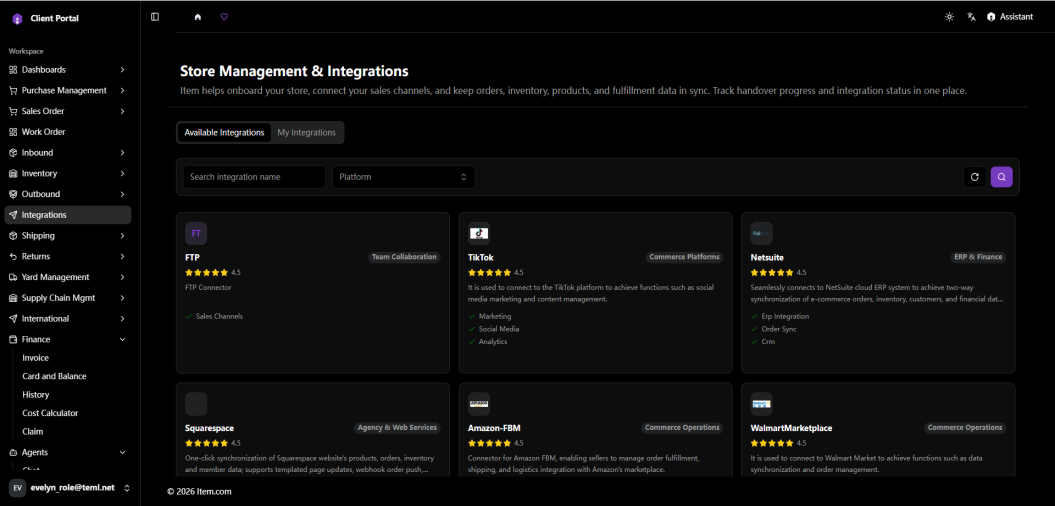Click the Yard Management truck icon
Image resolution: width=1055 pixels, height=506 pixels.
pos(13,277)
